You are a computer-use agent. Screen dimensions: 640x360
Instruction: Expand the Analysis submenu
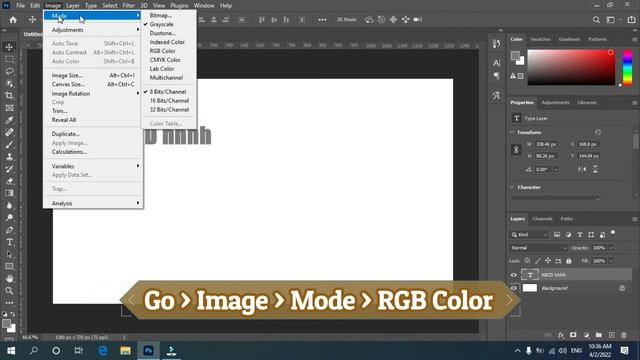pyautogui.click(x=93, y=203)
